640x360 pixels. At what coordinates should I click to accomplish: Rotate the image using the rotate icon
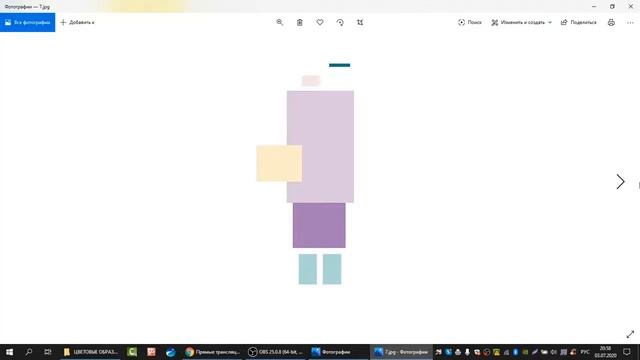340,22
